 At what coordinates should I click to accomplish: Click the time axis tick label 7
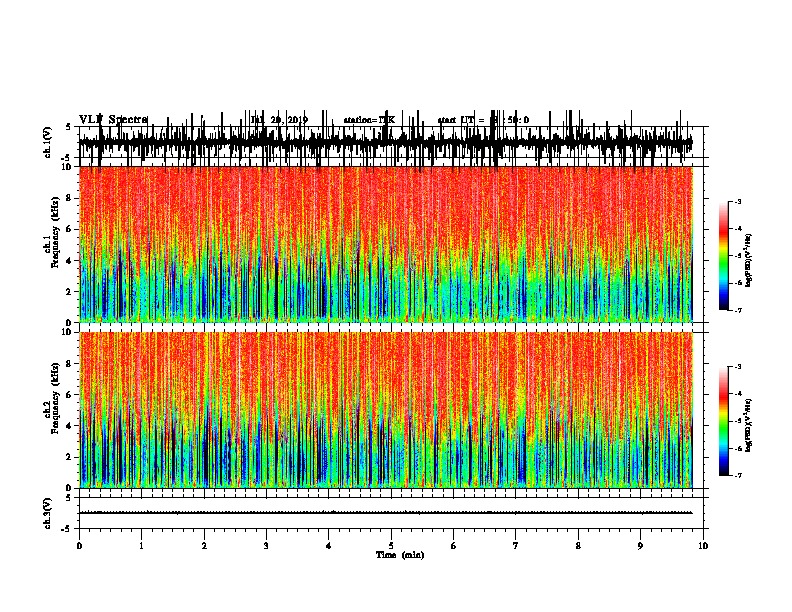516,546
